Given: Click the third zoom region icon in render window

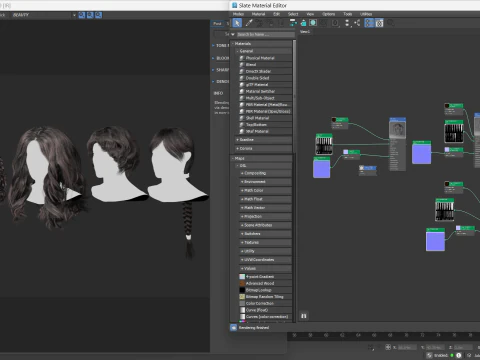Looking at the screenshot, I should 98,15.
